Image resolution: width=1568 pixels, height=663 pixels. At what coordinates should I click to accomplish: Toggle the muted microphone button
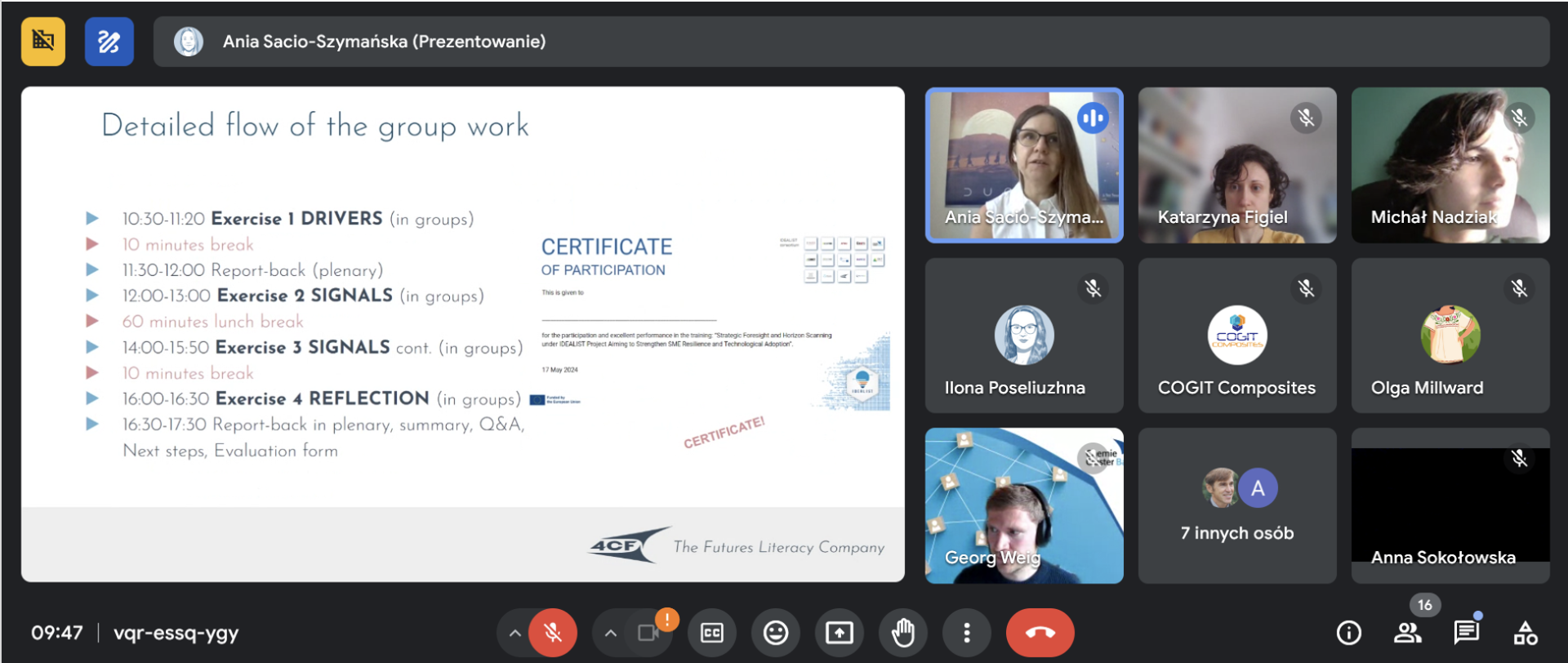553,633
